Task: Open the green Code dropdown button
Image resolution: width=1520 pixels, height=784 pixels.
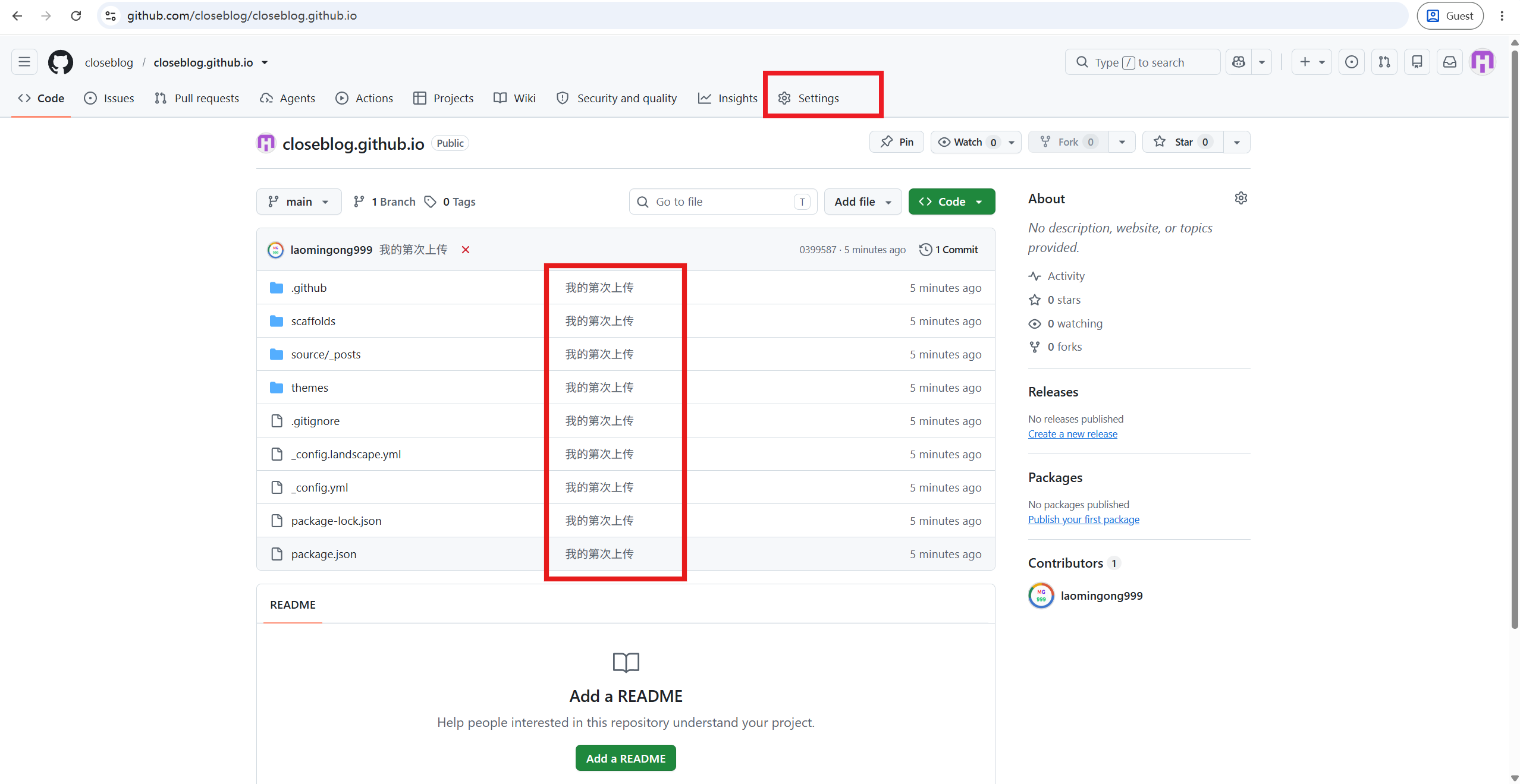Action: (x=951, y=201)
